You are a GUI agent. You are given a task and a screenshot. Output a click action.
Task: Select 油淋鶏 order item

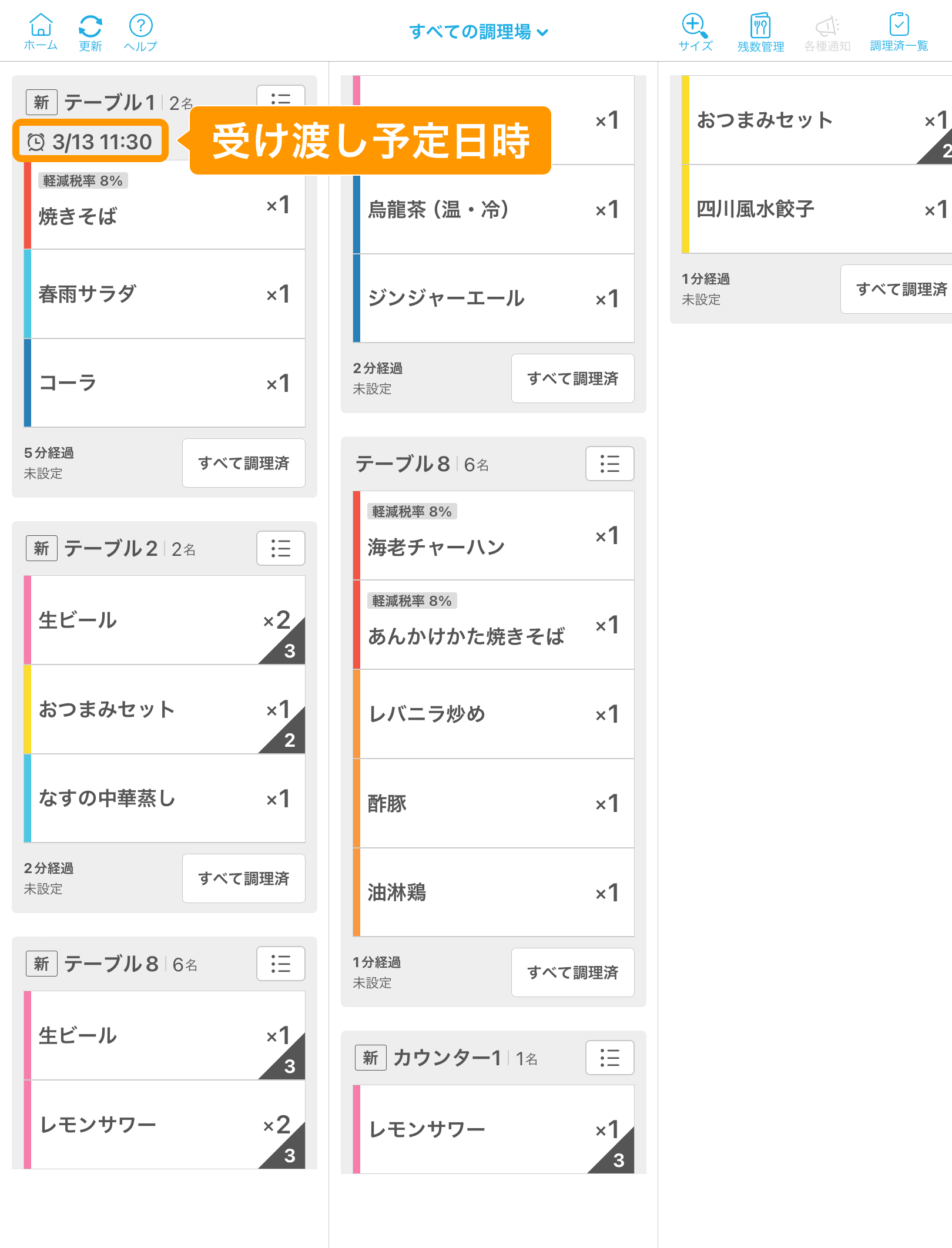point(494,893)
